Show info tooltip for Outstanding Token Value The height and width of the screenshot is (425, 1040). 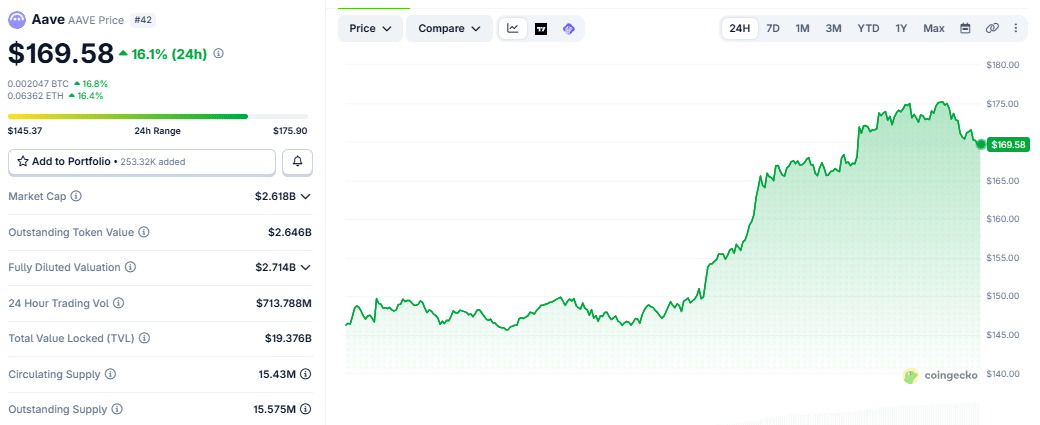click(x=144, y=232)
